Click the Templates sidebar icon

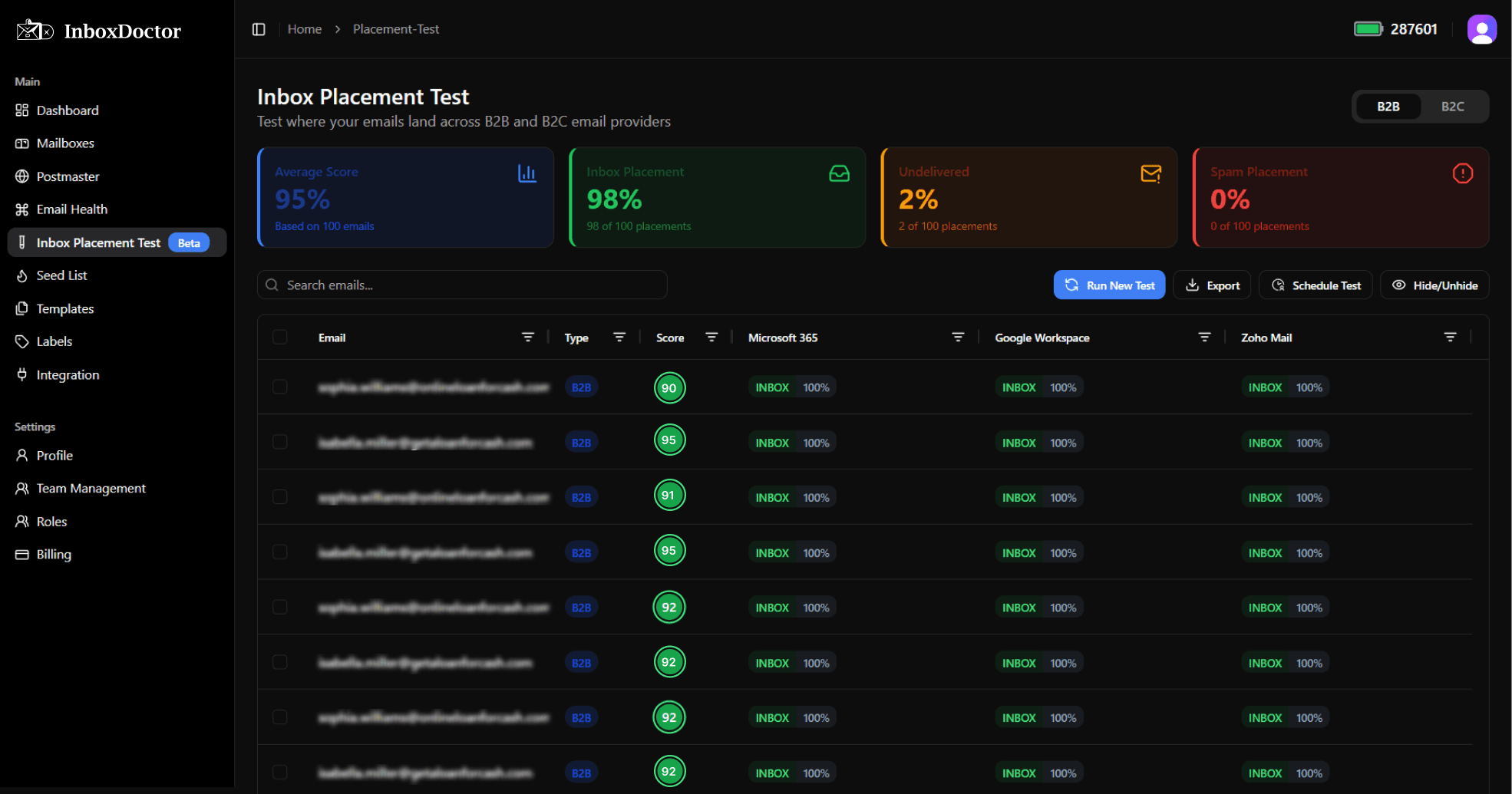tap(21, 308)
